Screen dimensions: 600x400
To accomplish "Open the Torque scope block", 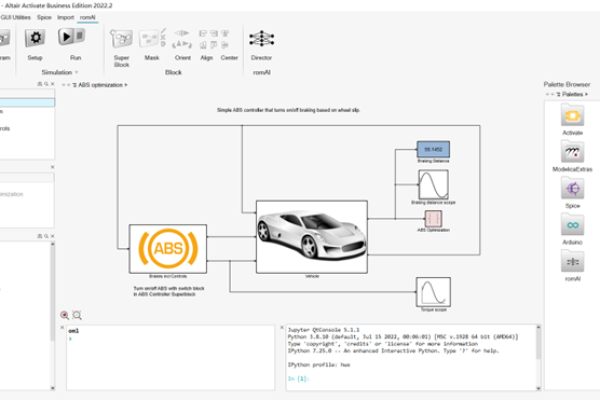I will [x=433, y=292].
